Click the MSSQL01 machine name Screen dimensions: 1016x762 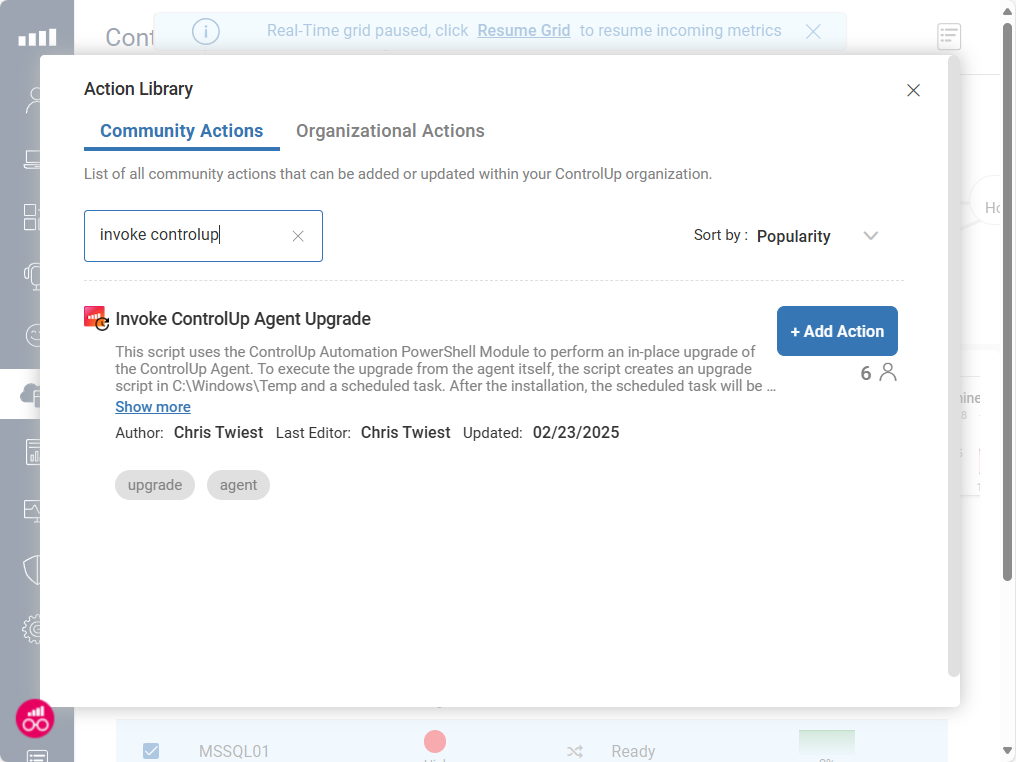pyautogui.click(x=234, y=751)
